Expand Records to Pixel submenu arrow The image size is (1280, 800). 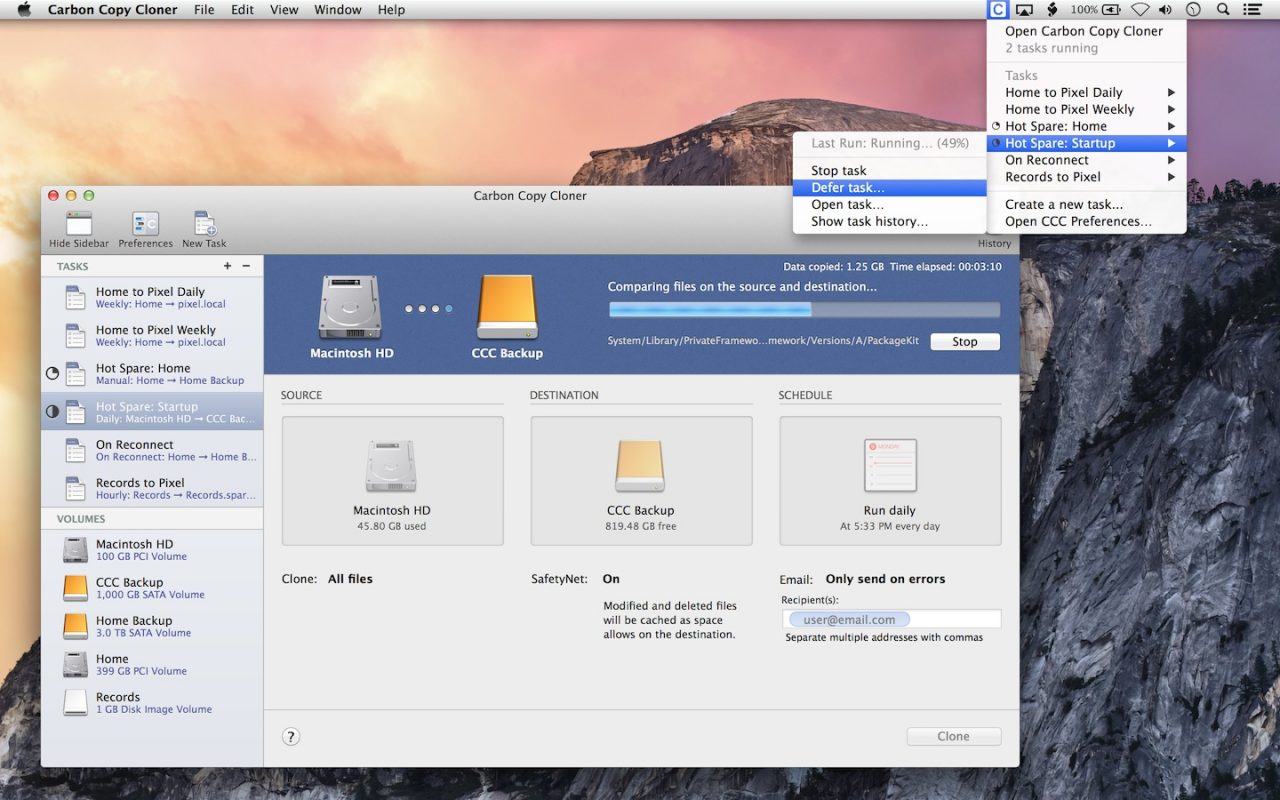[x=1171, y=177]
